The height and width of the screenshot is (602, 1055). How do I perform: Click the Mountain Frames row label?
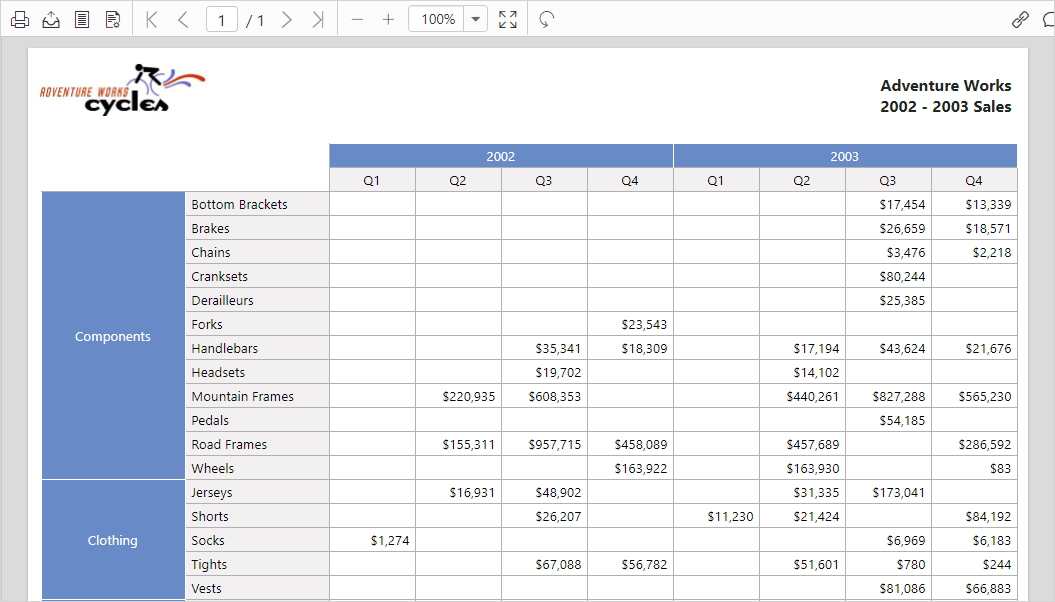click(x=242, y=396)
